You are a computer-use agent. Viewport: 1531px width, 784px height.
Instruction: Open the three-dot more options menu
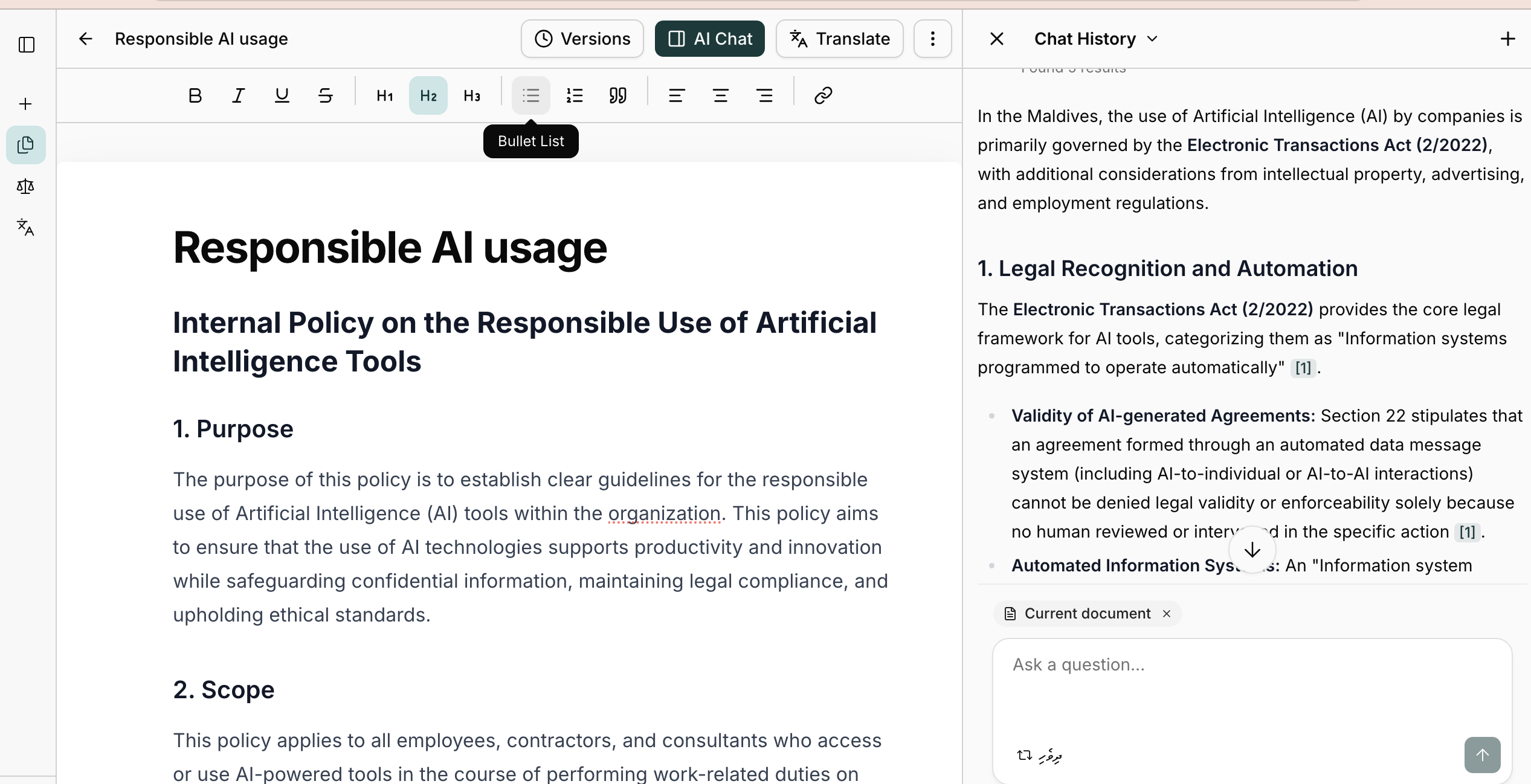click(x=932, y=39)
